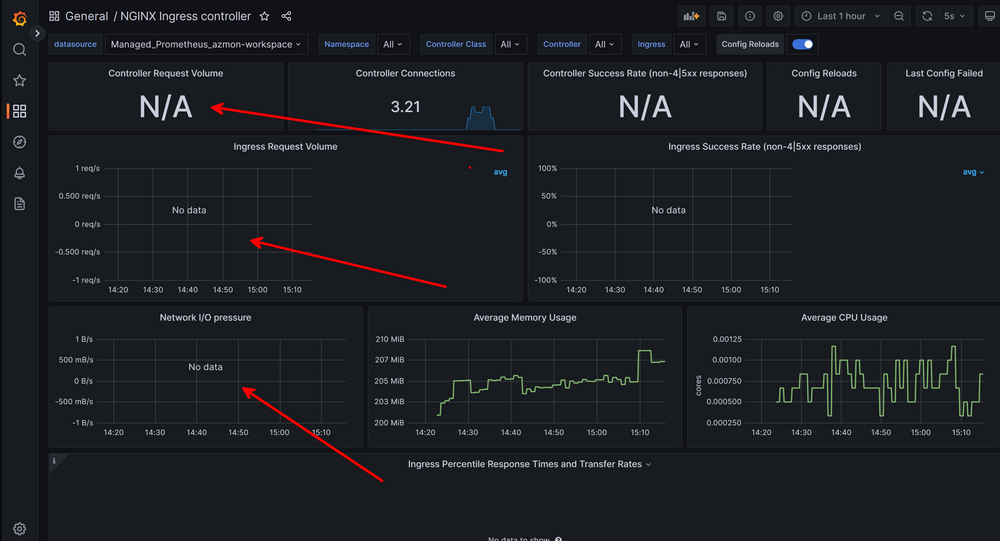
Task: Go to the General folder breadcrumb
Action: click(86, 16)
